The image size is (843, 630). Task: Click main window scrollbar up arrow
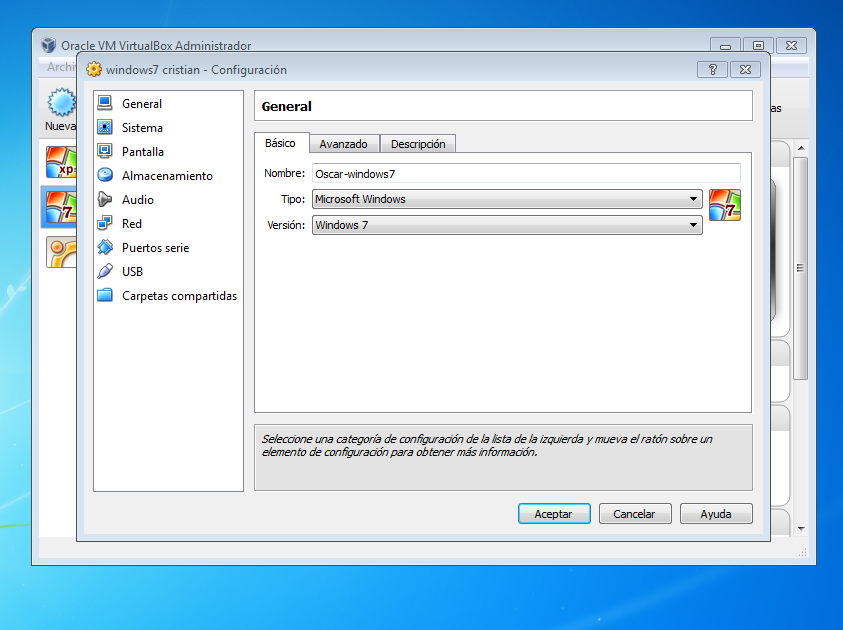point(801,148)
